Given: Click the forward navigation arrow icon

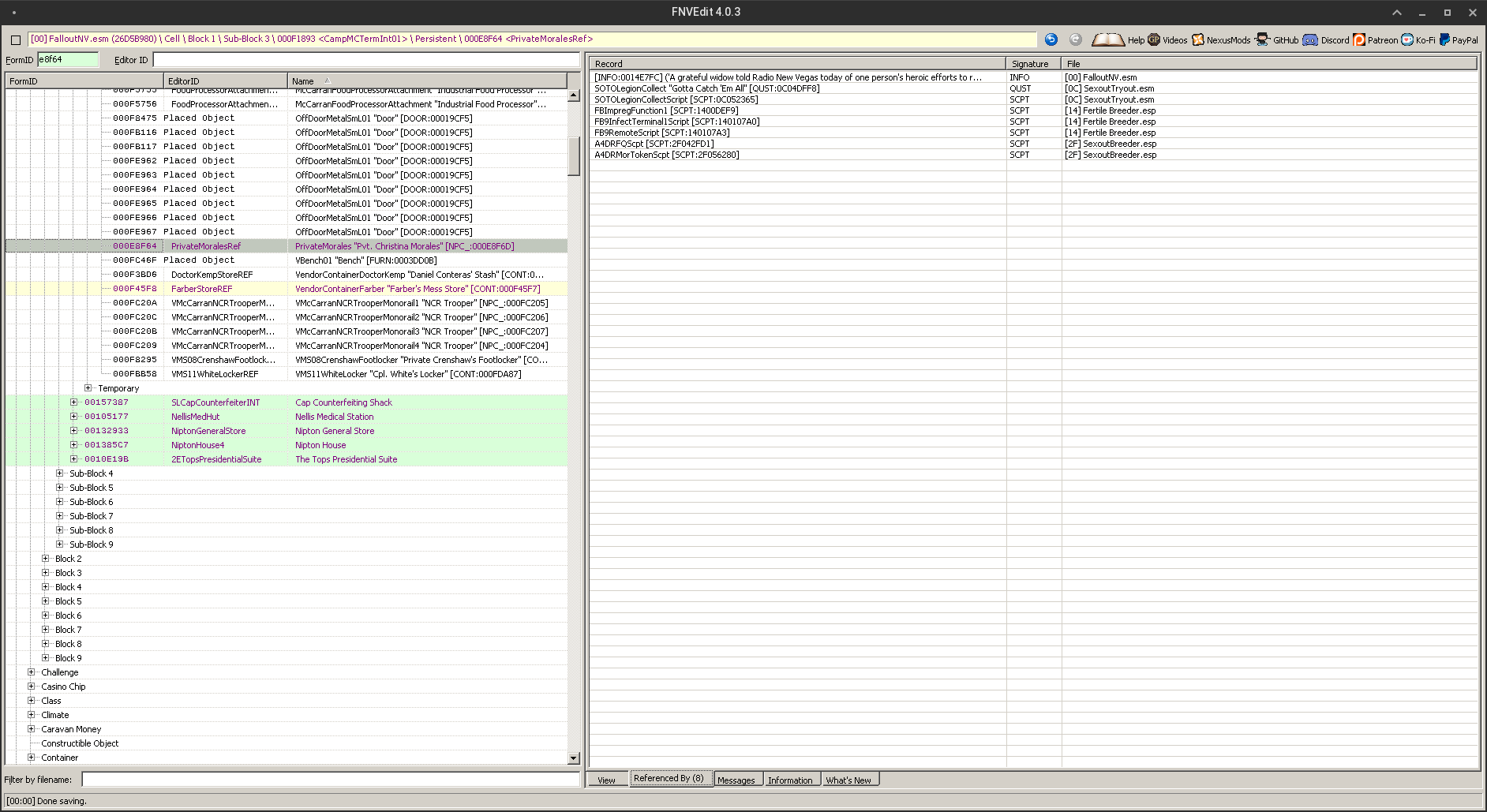Looking at the screenshot, I should 1075,39.
